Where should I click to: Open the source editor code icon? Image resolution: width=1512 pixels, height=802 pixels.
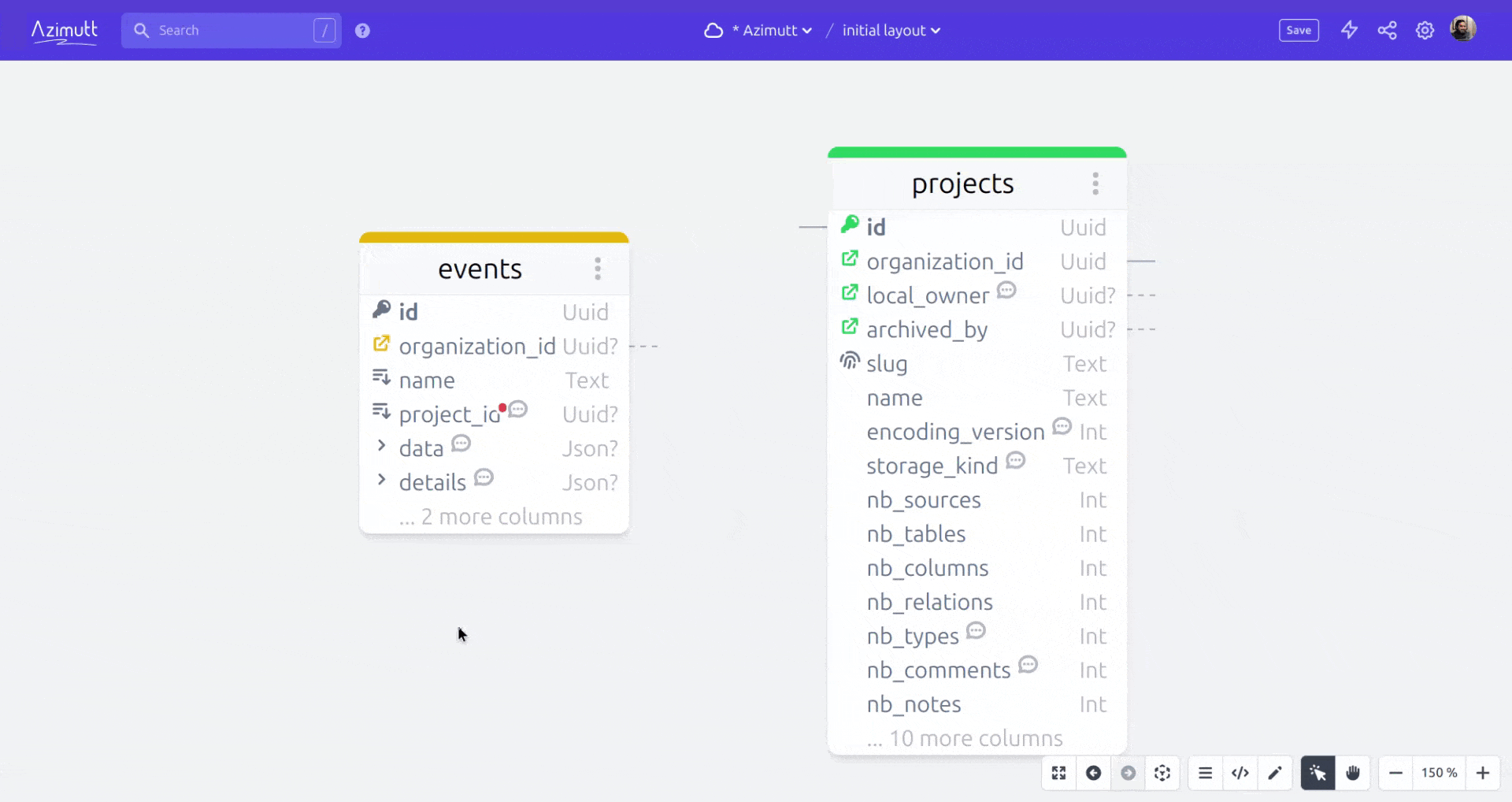tap(1240, 773)
